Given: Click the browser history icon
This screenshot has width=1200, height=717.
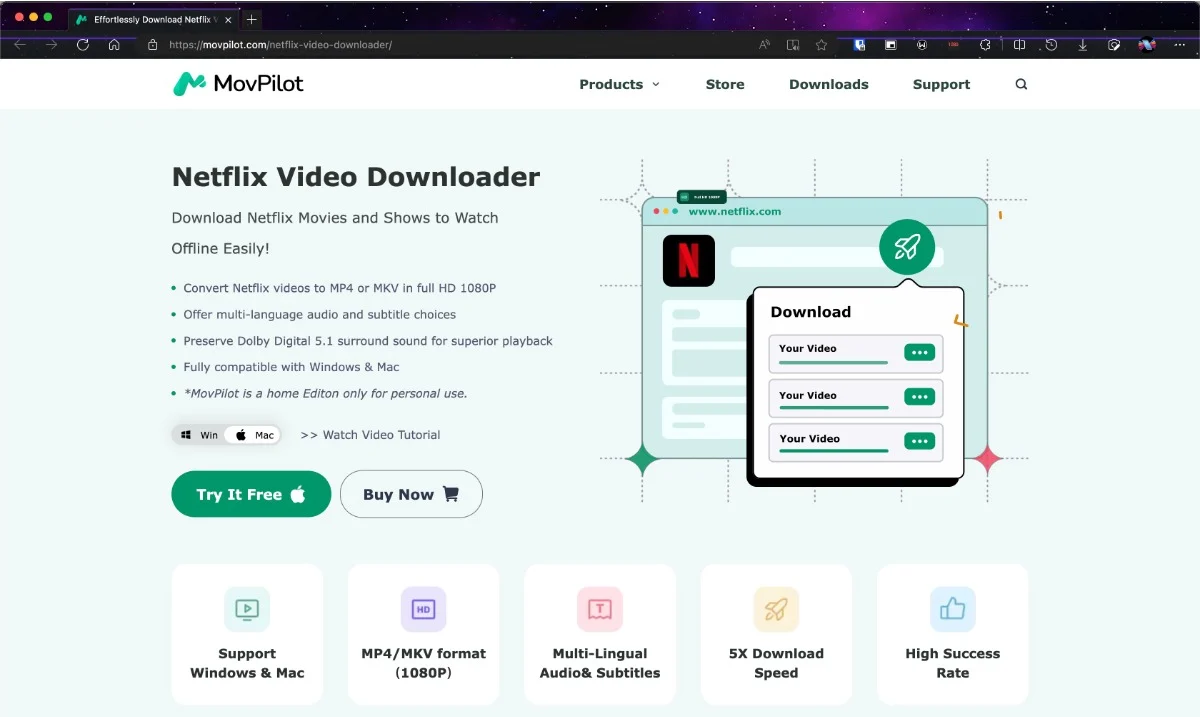Looking at the screenshot, I should (1051, 45).
